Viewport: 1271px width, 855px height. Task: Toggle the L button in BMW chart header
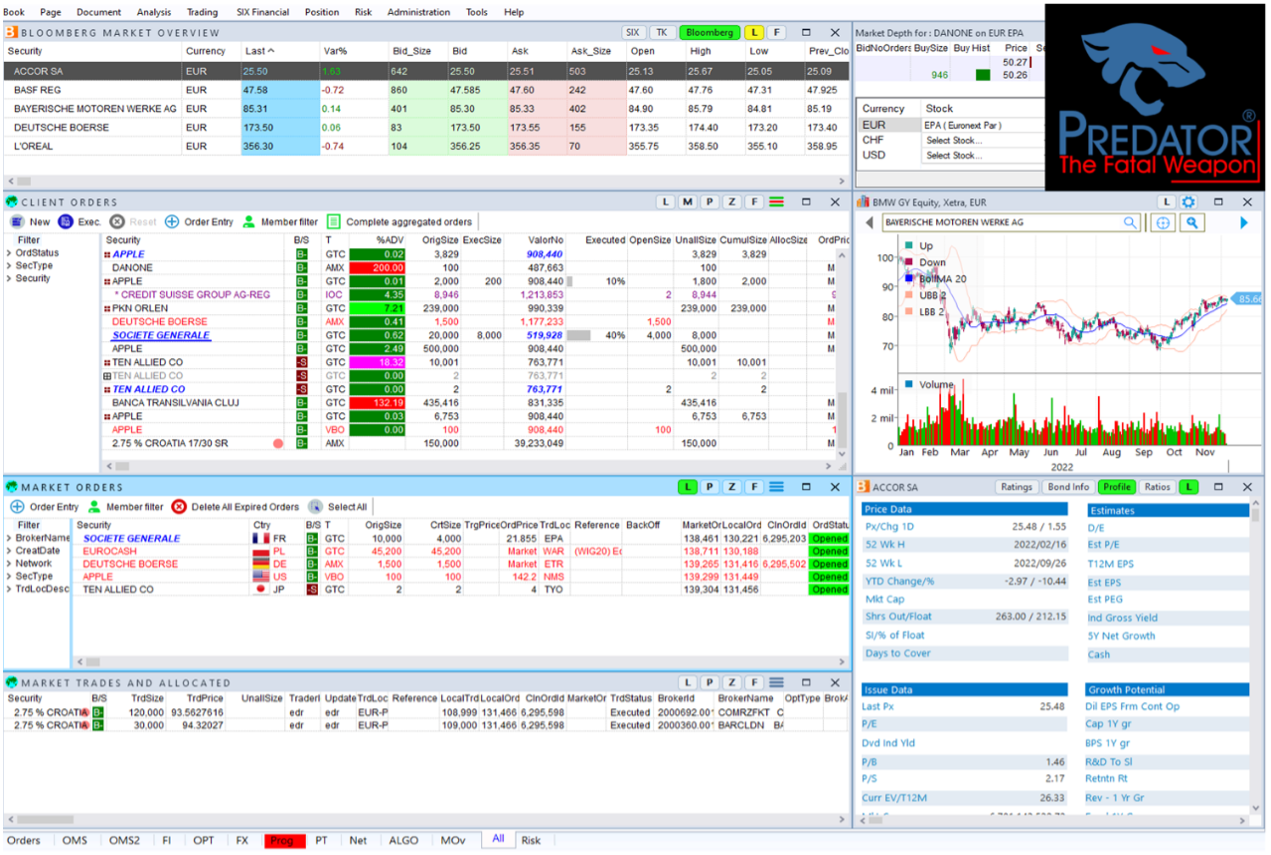1165,202
